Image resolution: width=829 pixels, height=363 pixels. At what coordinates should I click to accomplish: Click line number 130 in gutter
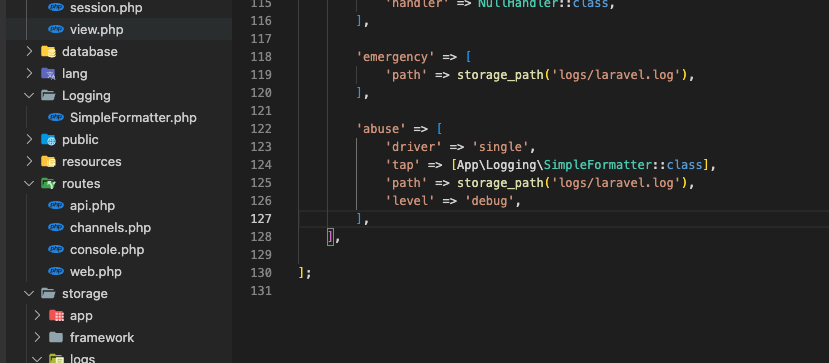click(x=261, y=273)
